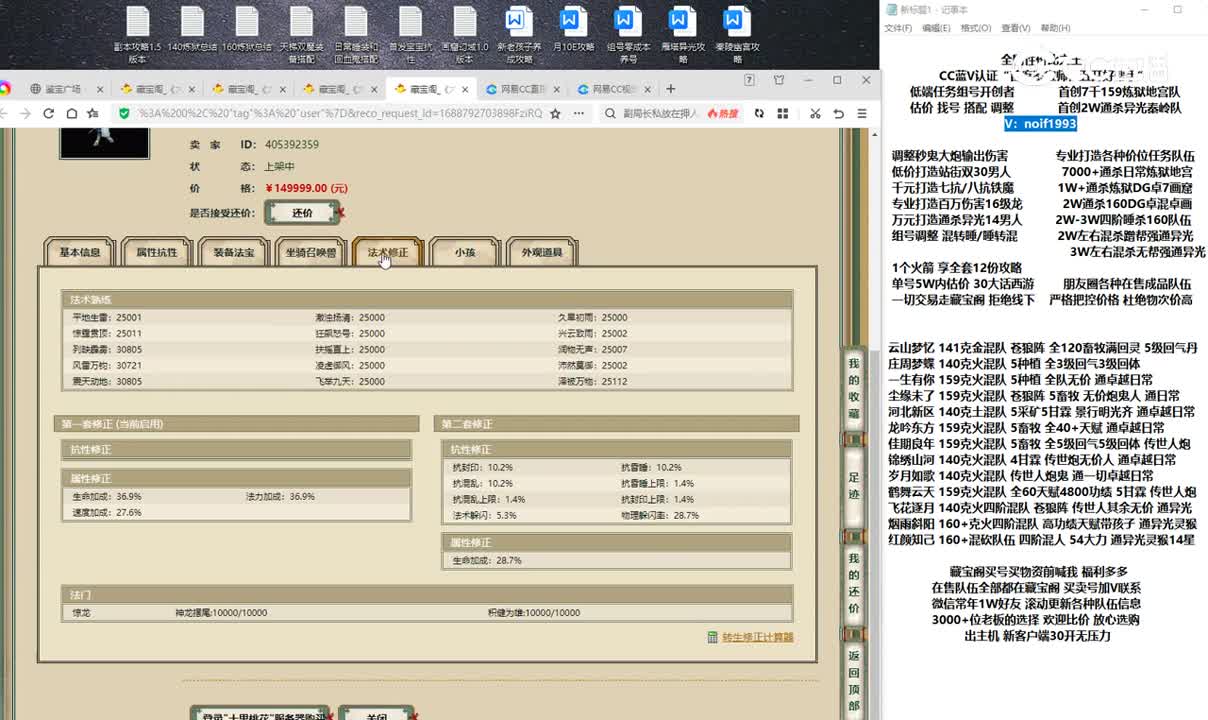Open desktop file 140炼狱总结
The height and width of the screenshot is (720, 1208).
192,29
